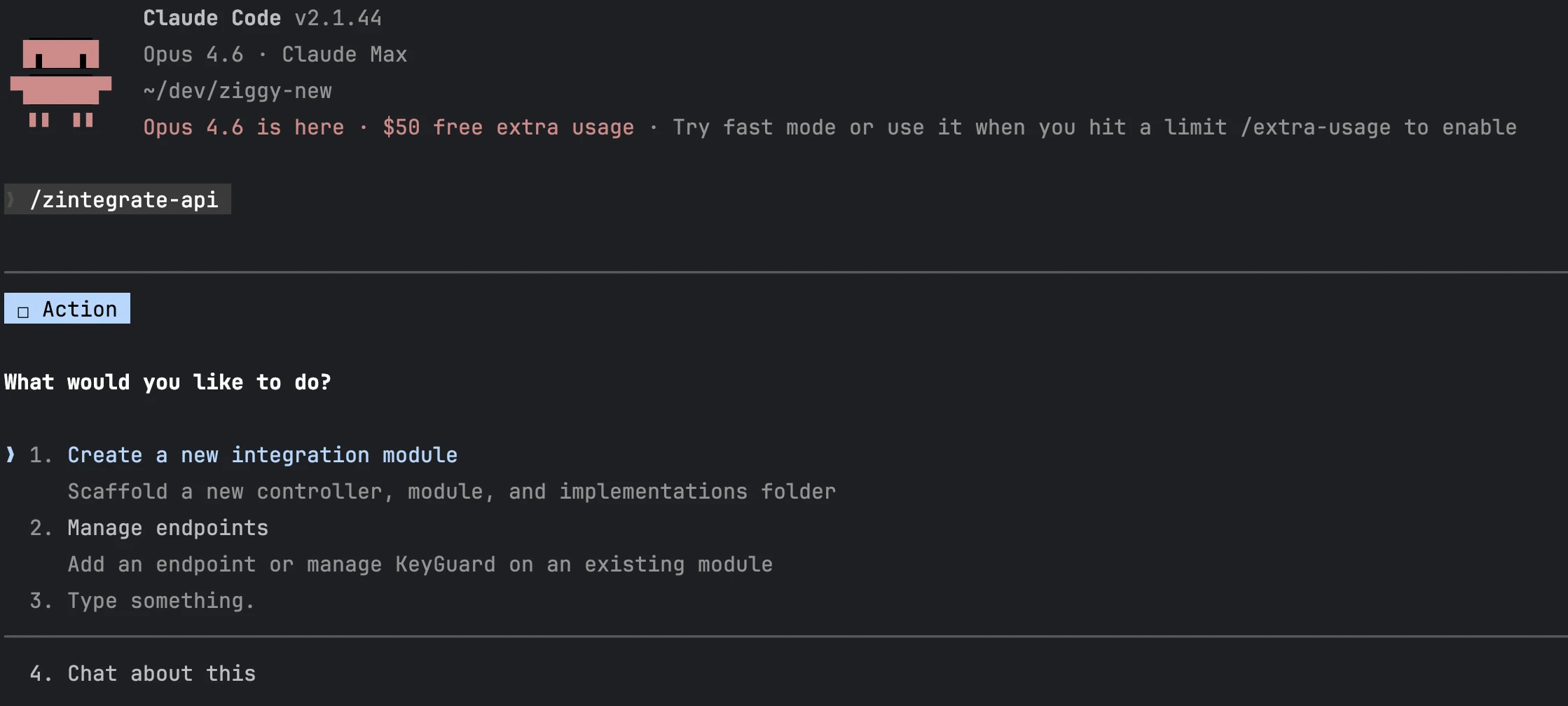Click the "What would you like to do?" heading
The width and height of the screenshot is (1568, 706).
167,382
